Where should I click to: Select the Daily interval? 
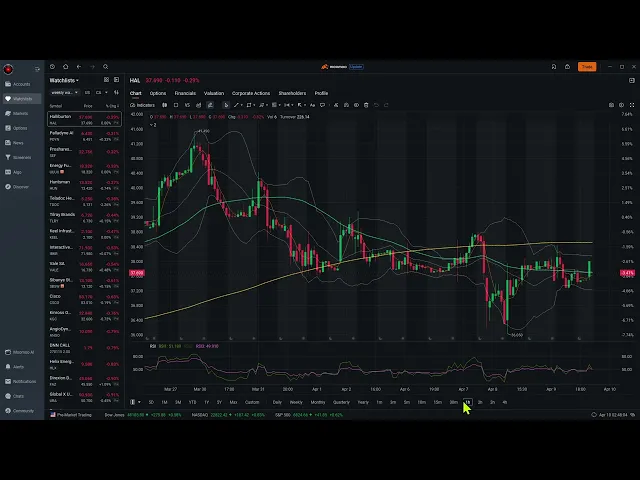click(x=277, y=402)
